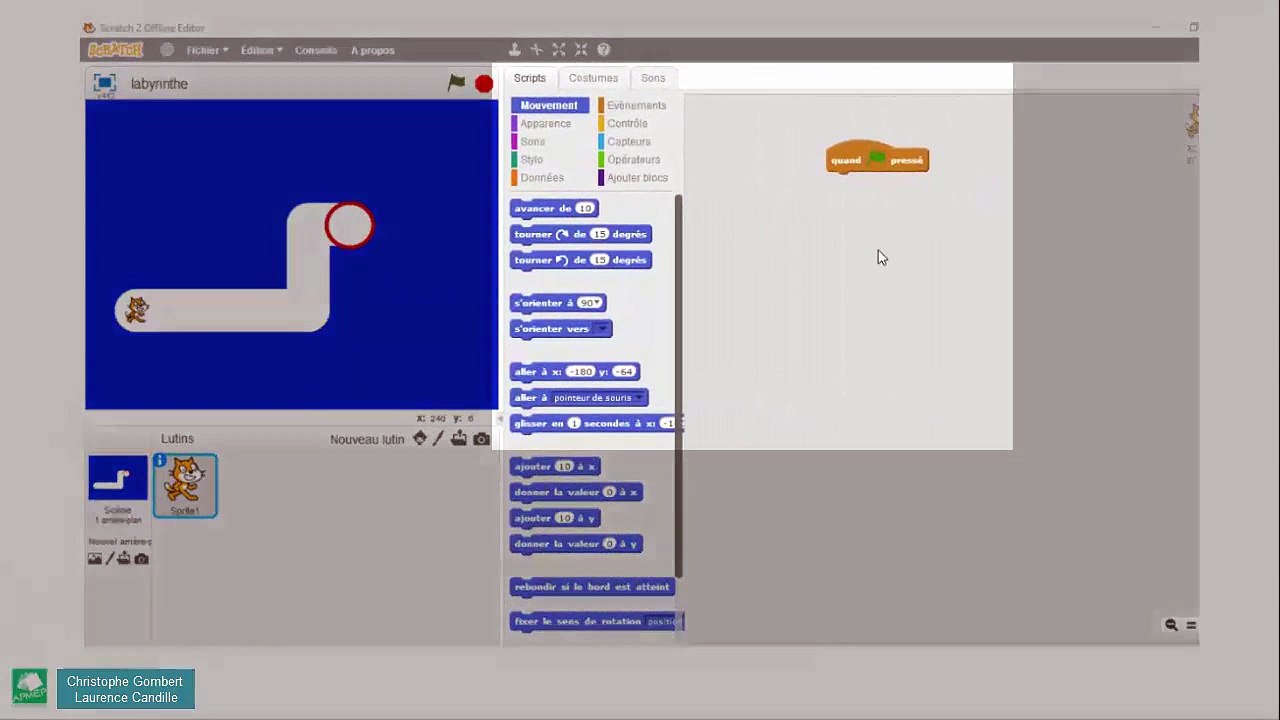Switch to the Sons tab

[x=653, y=78]
